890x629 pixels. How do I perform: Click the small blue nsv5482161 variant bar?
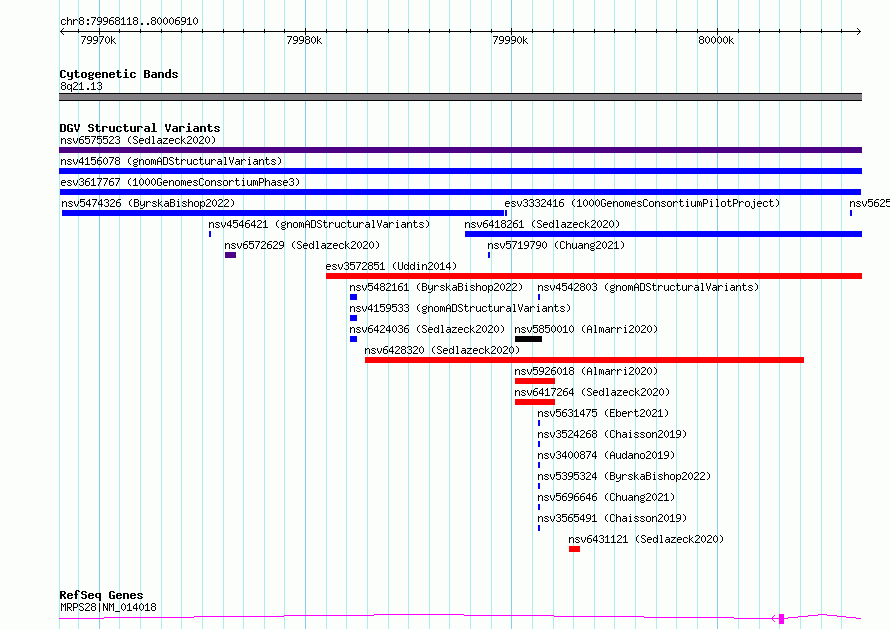tap(354, 297)
